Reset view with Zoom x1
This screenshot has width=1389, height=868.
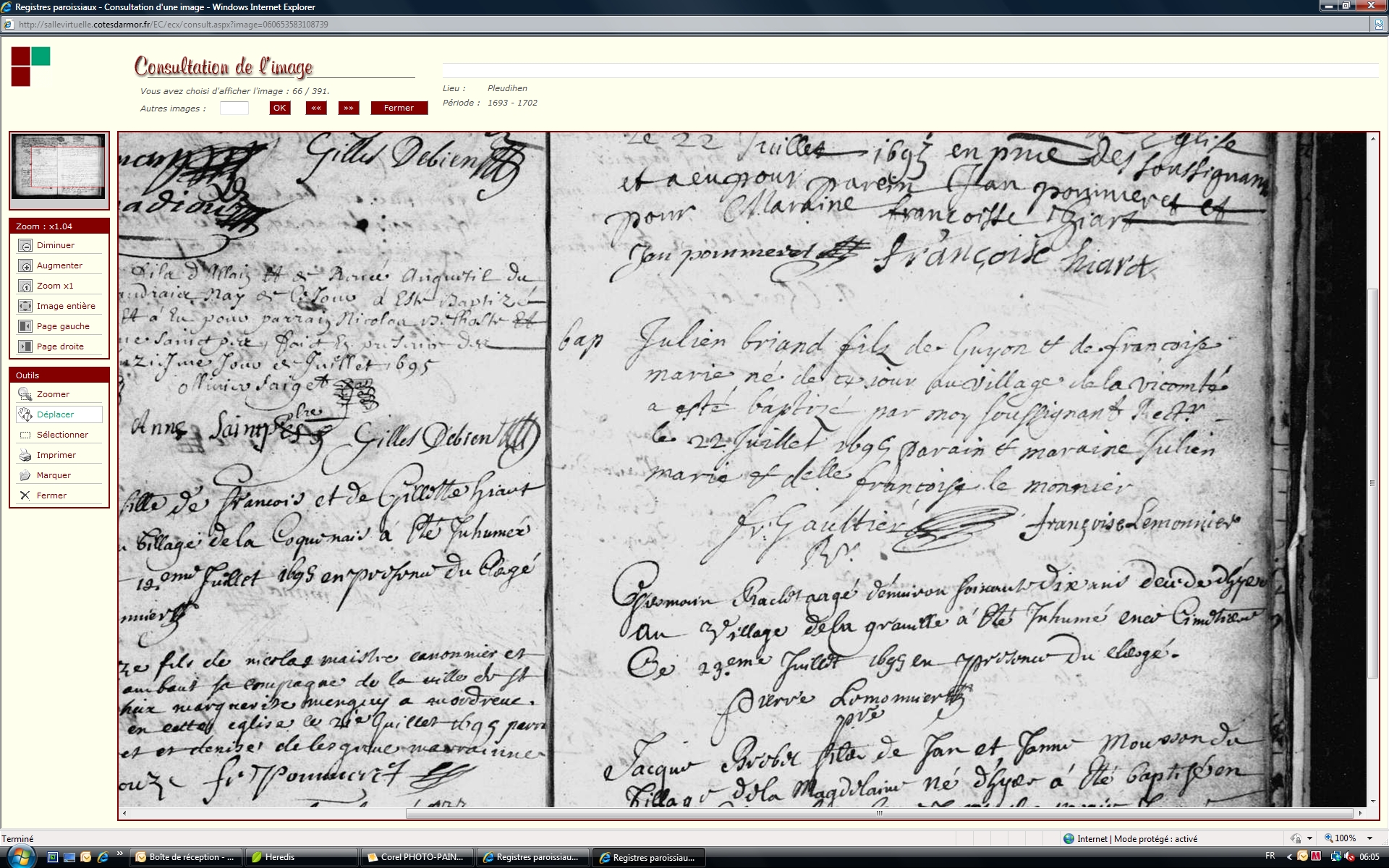click(25, 286)
